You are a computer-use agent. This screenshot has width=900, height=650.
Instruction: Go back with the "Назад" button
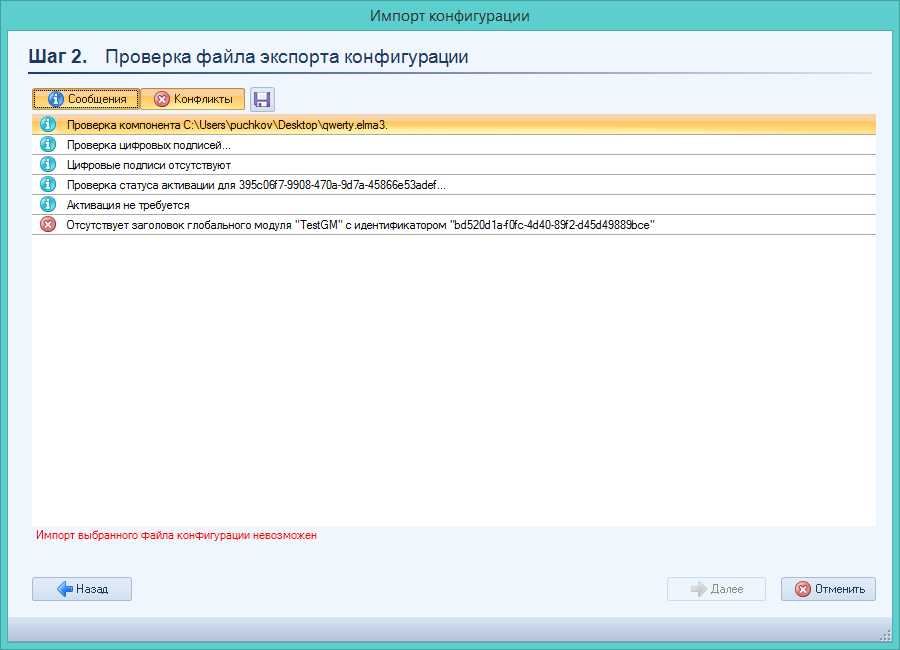[x=82, y=589]
